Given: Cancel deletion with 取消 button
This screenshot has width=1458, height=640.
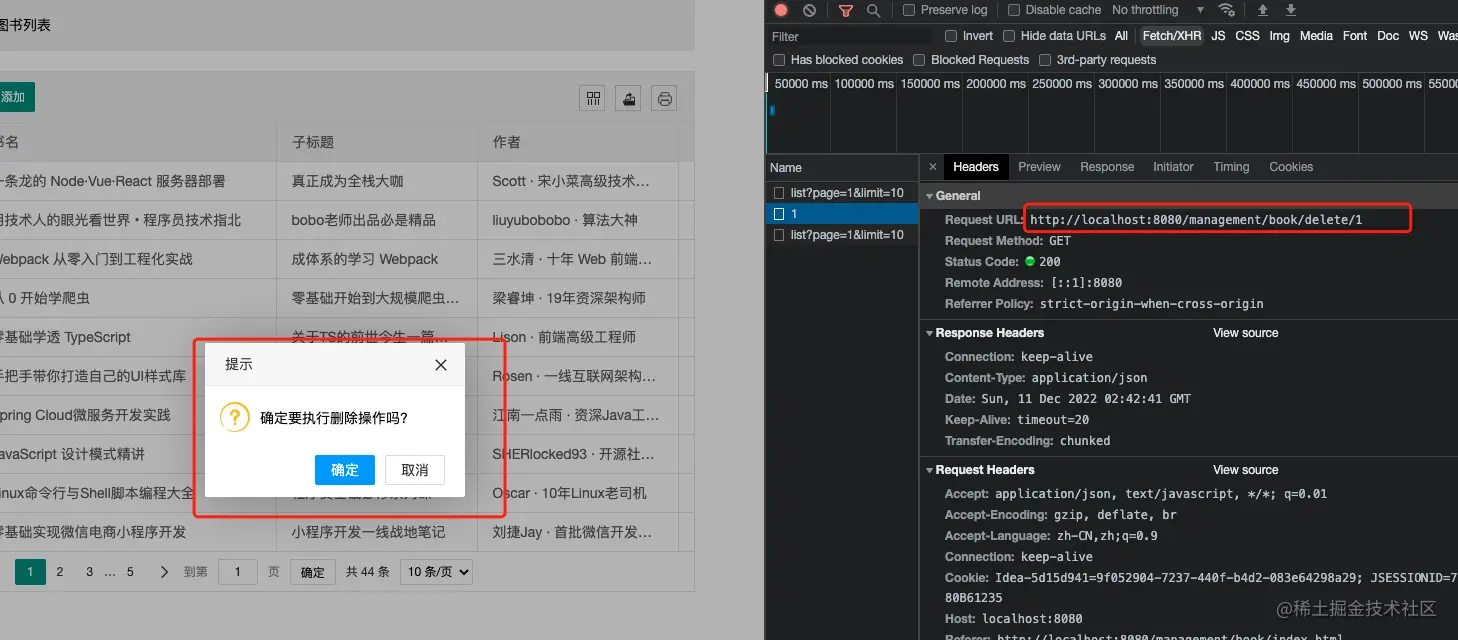Looking at the screenshot, I should point(415,470).
